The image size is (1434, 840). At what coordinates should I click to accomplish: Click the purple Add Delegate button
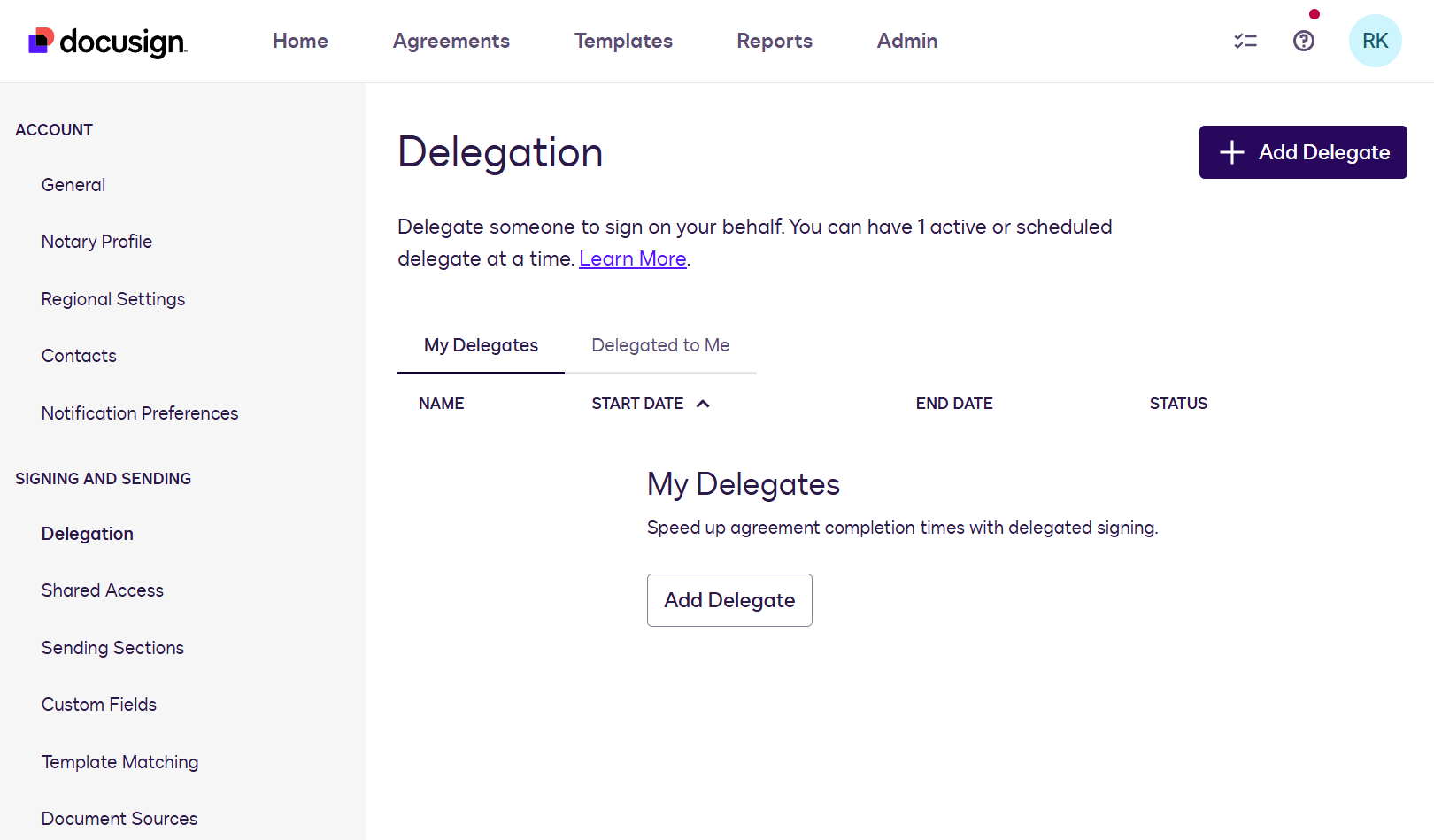[1303, 152]
